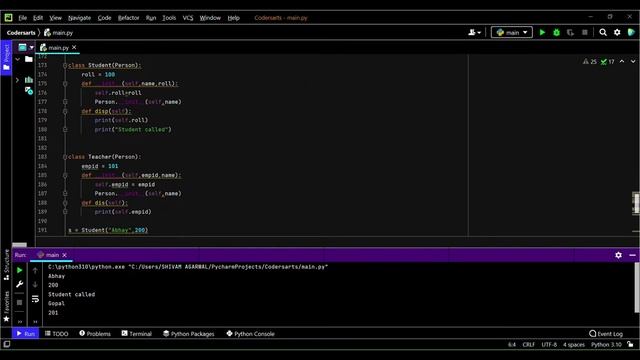Rerun main with Run panel play icon
The height and width of the screenshot is (360, 640).
tap(19, 270)
